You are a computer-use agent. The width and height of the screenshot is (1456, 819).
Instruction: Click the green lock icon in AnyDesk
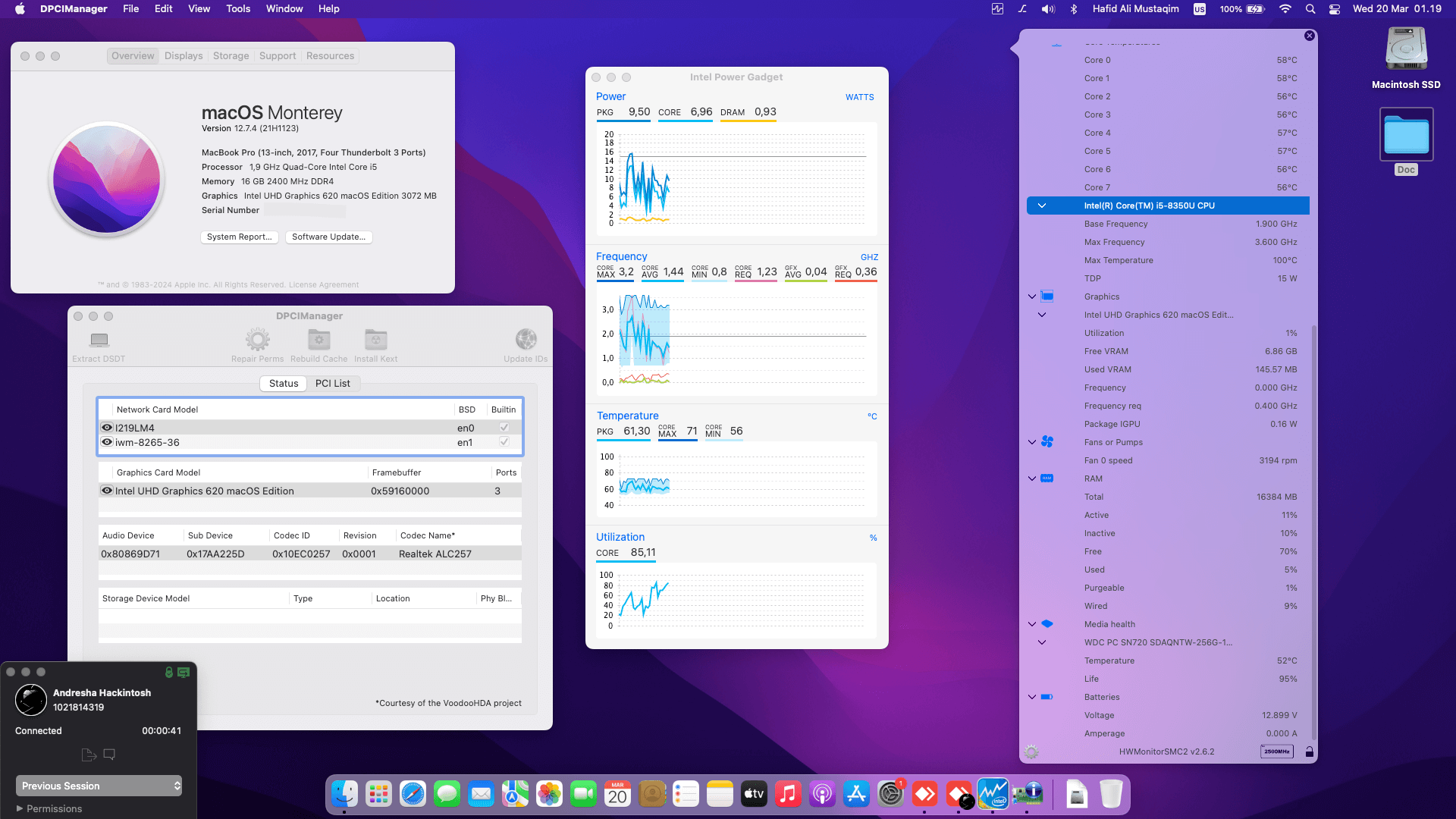(169, 672)
